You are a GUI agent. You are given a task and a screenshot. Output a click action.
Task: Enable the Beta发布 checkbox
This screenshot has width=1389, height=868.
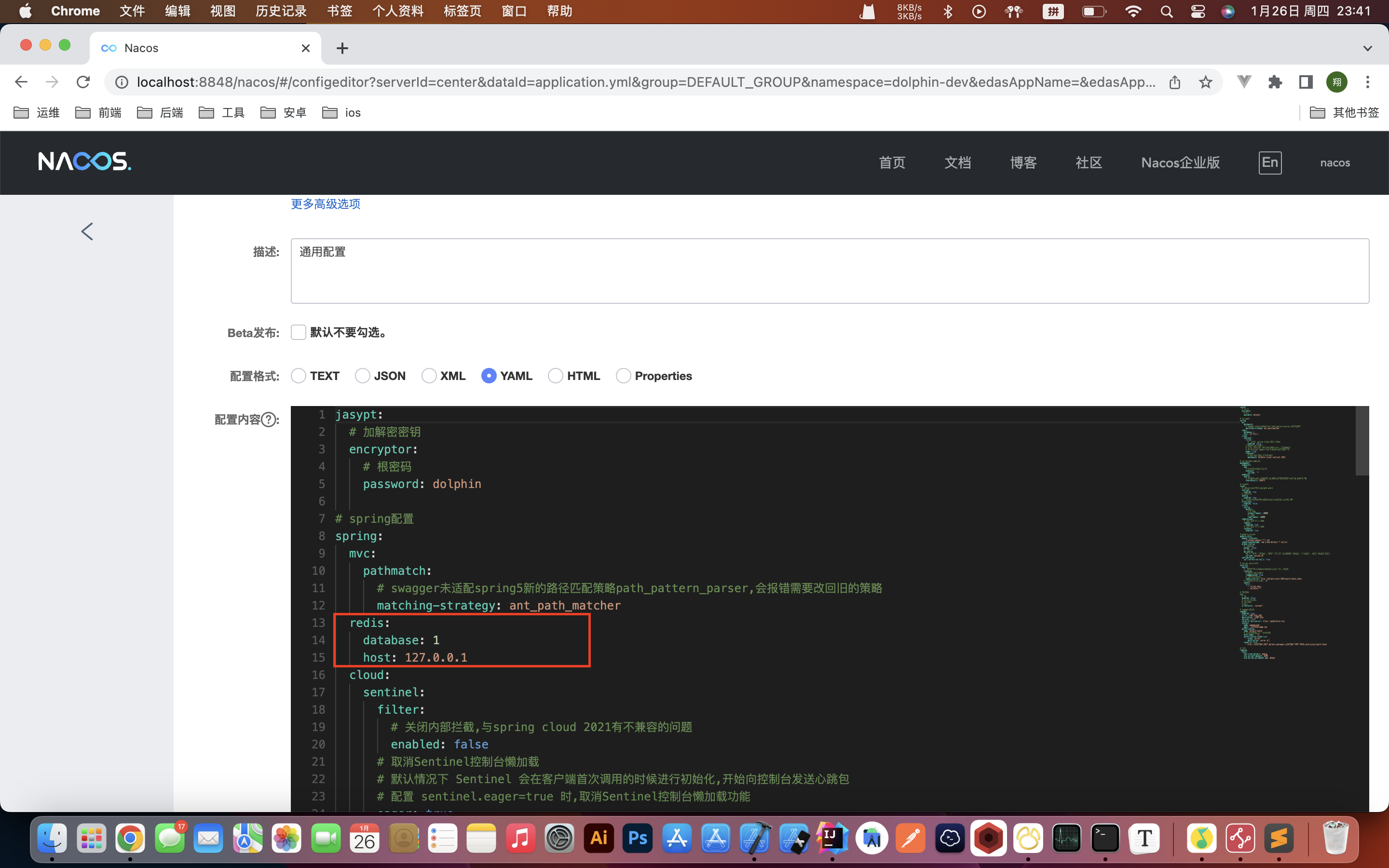click(298, 332)
